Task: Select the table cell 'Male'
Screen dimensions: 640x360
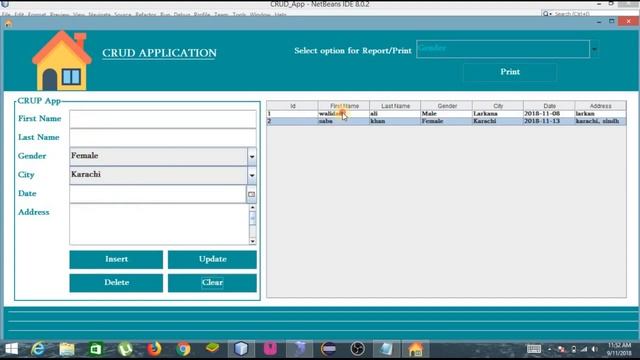Action: click(447, 114)
